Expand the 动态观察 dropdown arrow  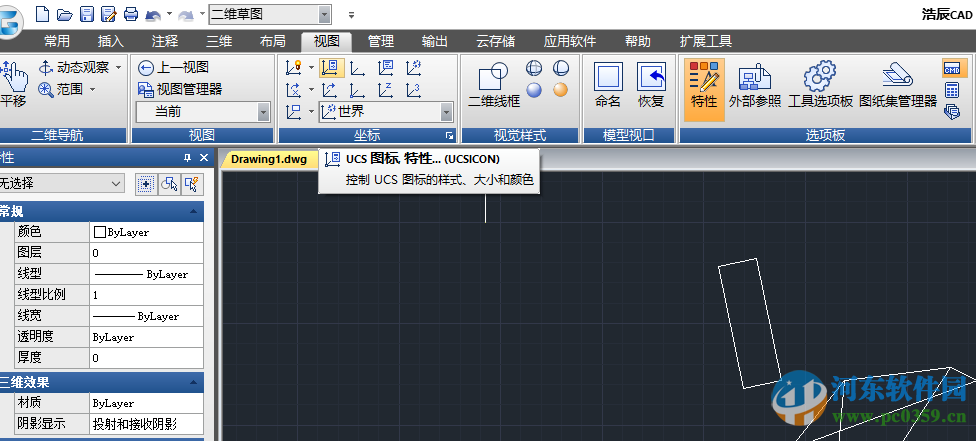(x=118, y=67)
